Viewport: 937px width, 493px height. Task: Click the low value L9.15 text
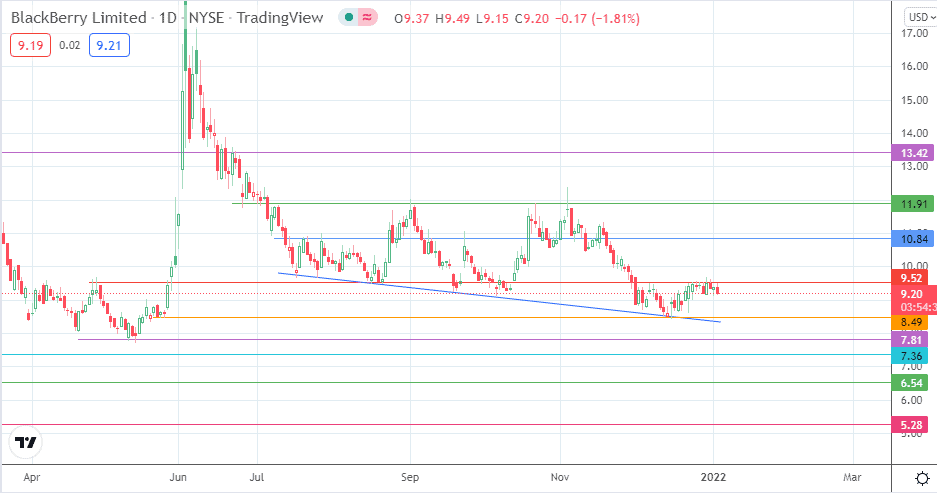point(492,19)
